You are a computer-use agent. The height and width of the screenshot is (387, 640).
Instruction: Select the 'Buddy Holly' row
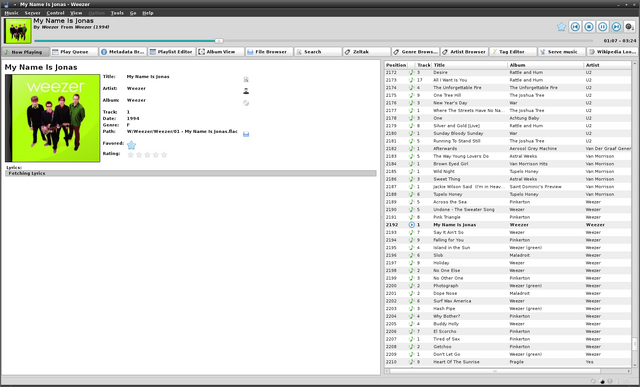click(508, 324)
